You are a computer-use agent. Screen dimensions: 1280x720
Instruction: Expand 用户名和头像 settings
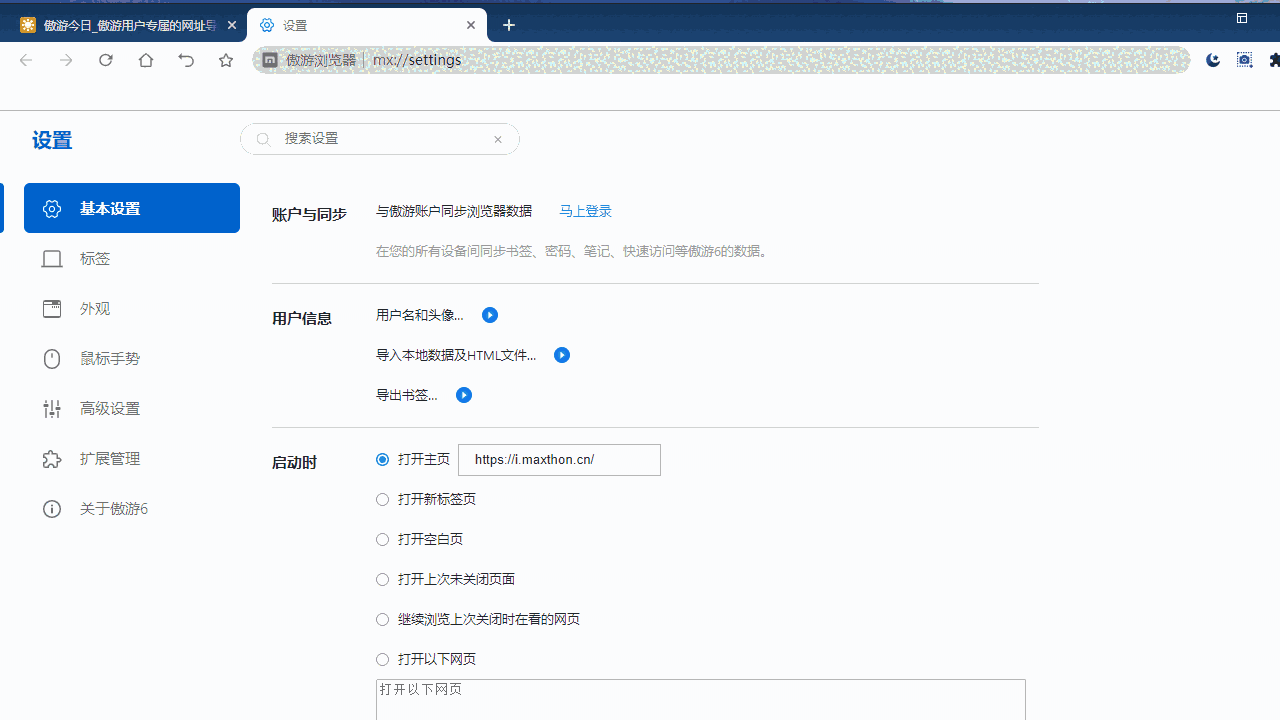coord(489,315)
